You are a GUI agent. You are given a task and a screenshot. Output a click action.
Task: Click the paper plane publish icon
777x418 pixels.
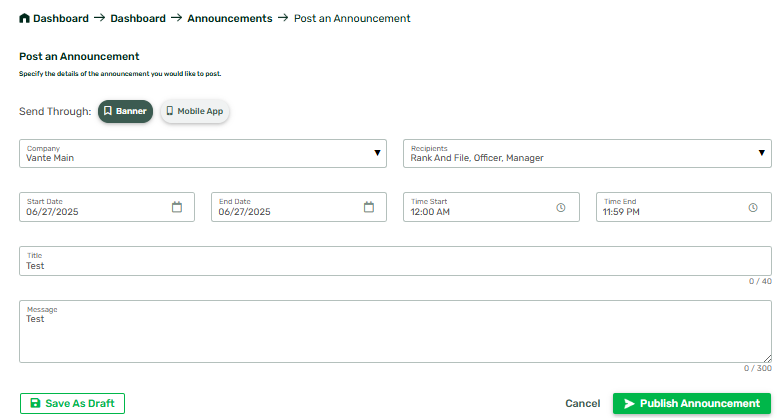pyautogui.click(x=629, y=404)
